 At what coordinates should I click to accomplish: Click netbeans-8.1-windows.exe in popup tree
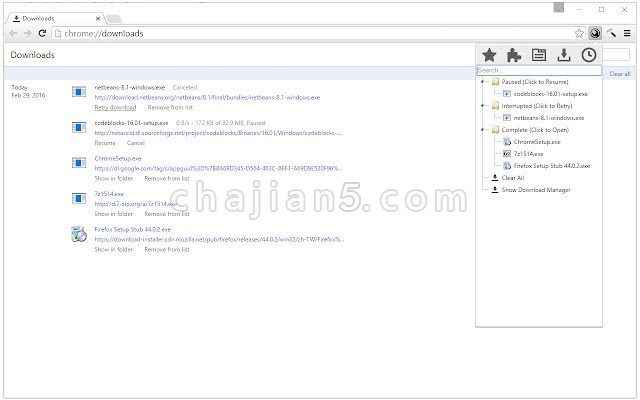(549, 118)
